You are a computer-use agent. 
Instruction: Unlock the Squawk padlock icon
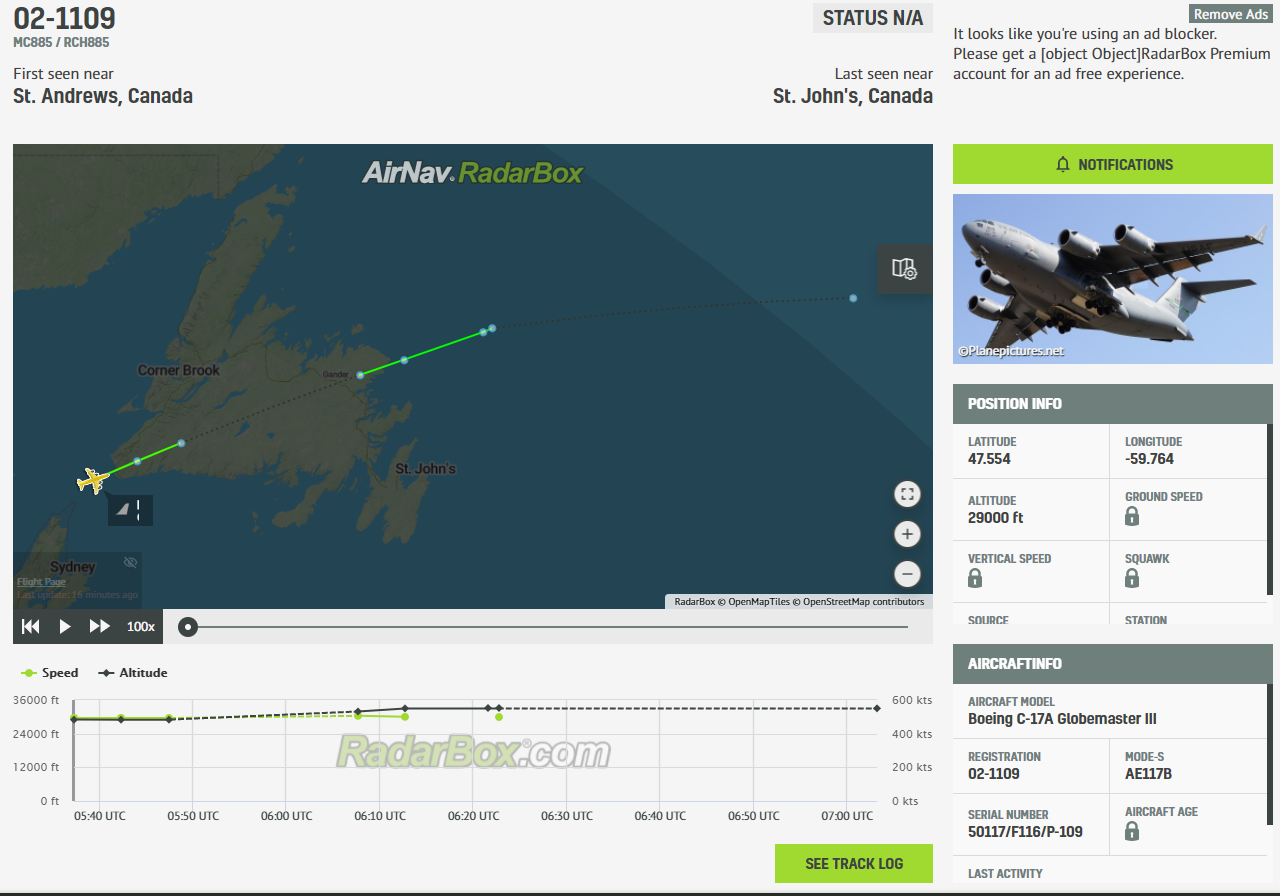(1132, 578)
